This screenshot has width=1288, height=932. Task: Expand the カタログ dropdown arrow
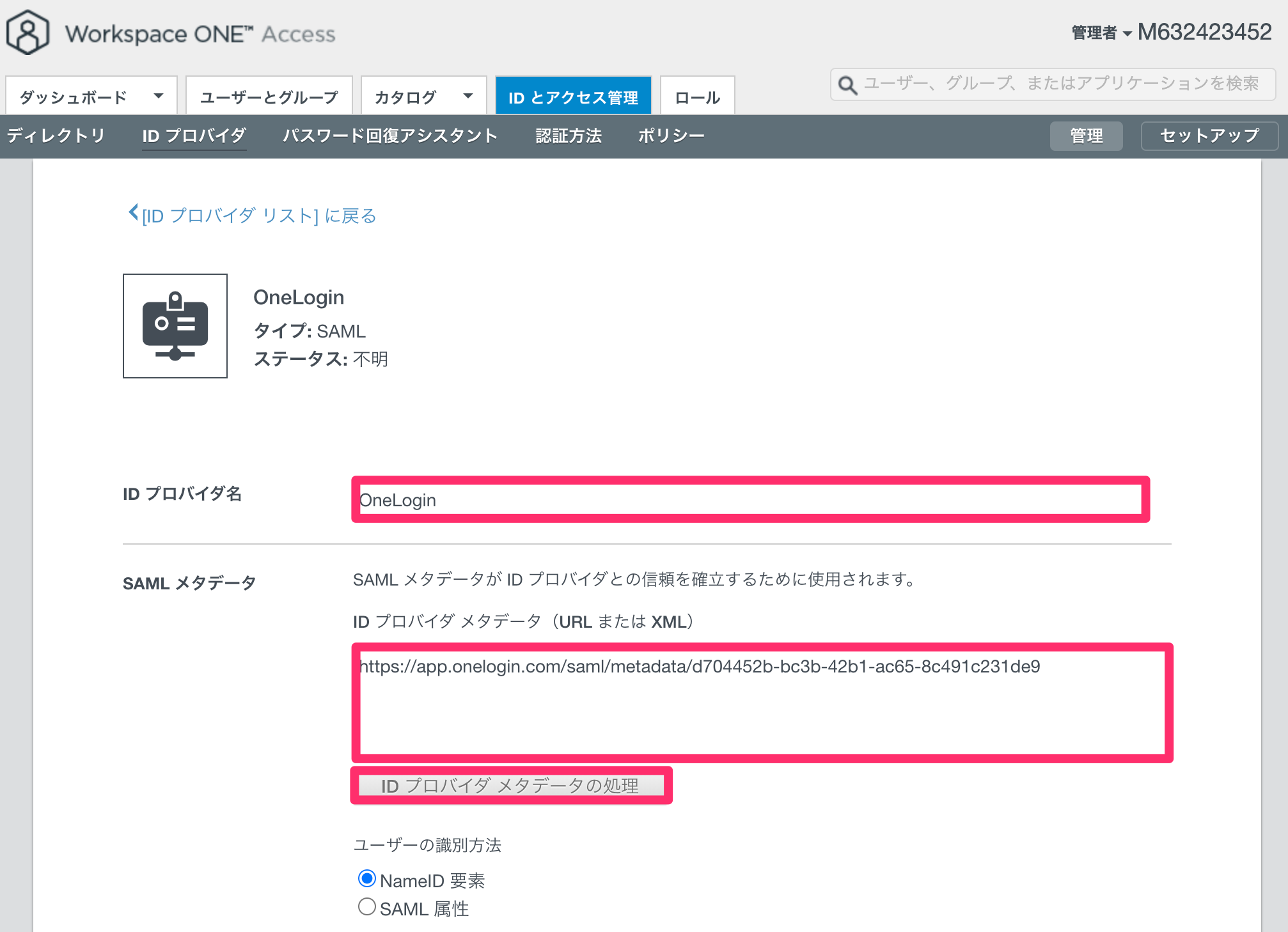(x=468, y=97)
